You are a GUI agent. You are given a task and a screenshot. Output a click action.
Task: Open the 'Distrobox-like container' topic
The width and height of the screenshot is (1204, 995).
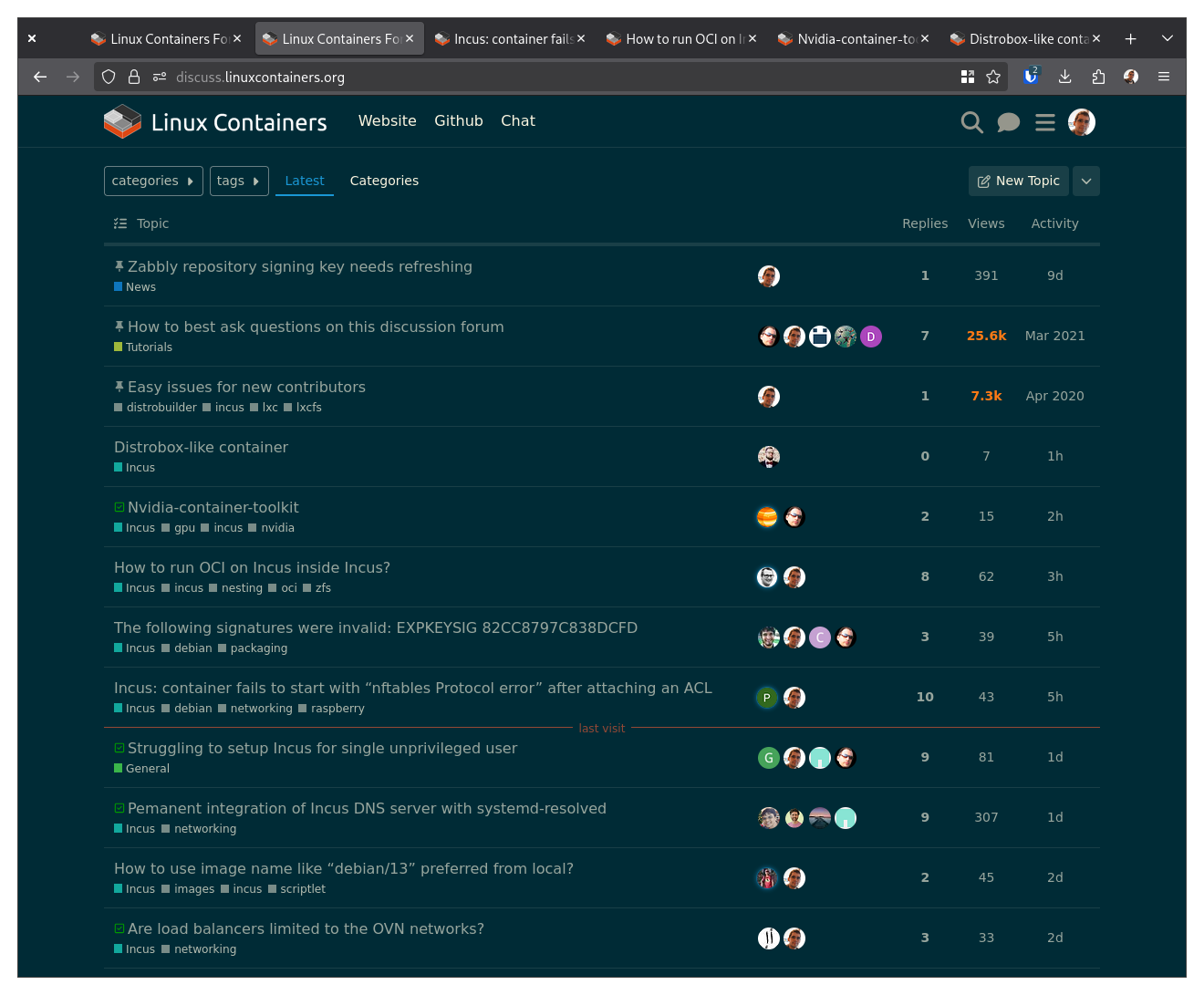coord(201,448)
